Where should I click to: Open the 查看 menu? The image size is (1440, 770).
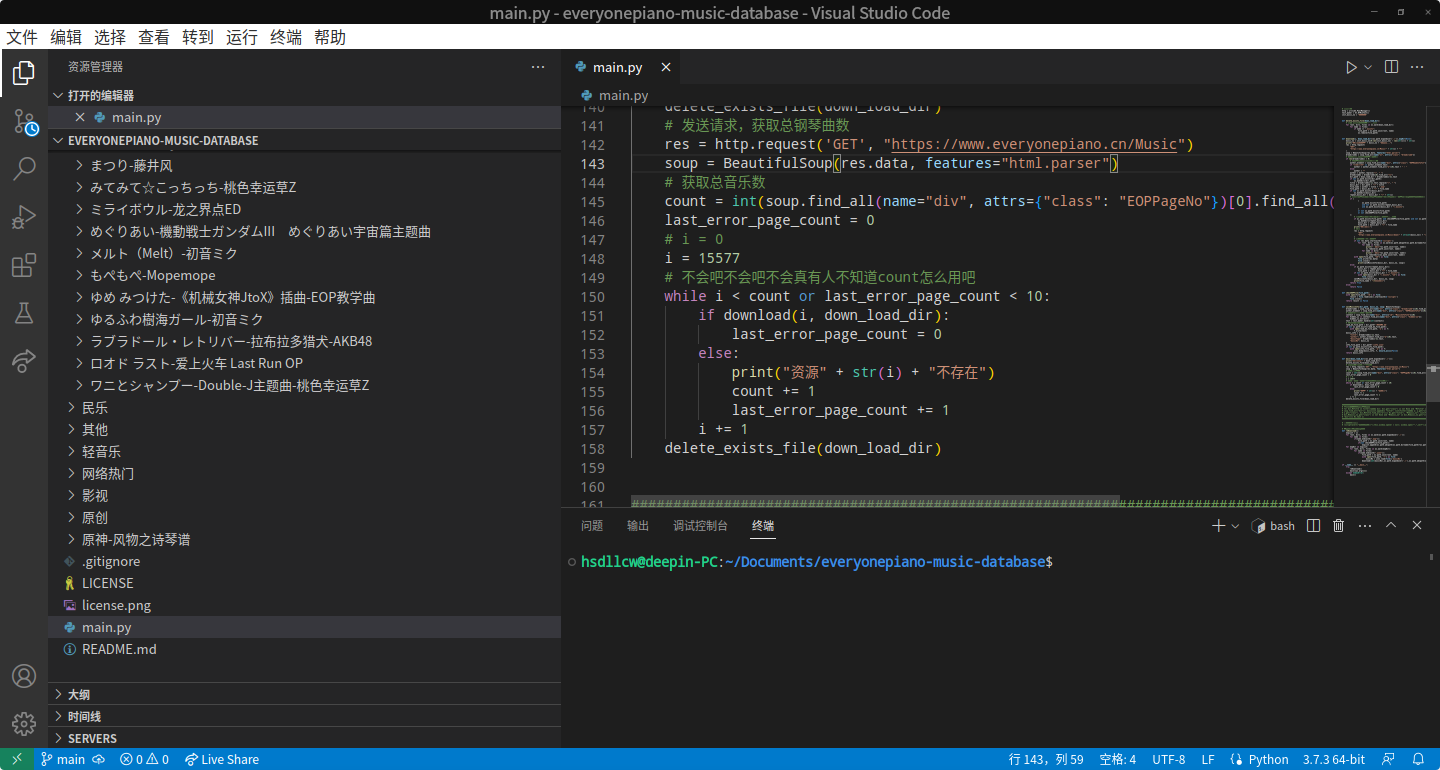[x=154, y=37]
